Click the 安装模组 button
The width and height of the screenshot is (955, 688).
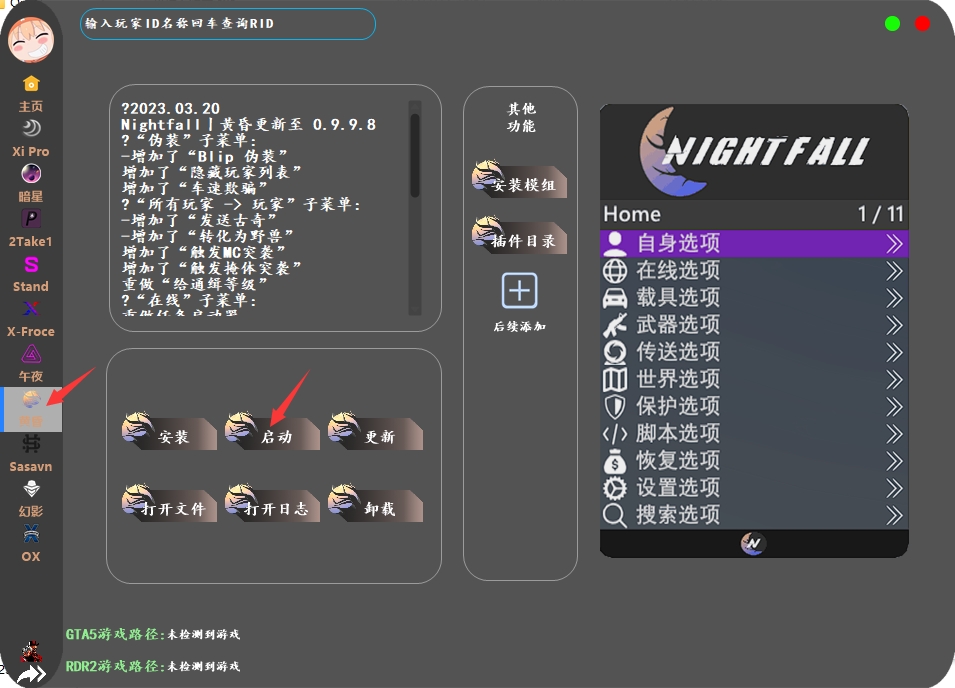tap(519, 182)
